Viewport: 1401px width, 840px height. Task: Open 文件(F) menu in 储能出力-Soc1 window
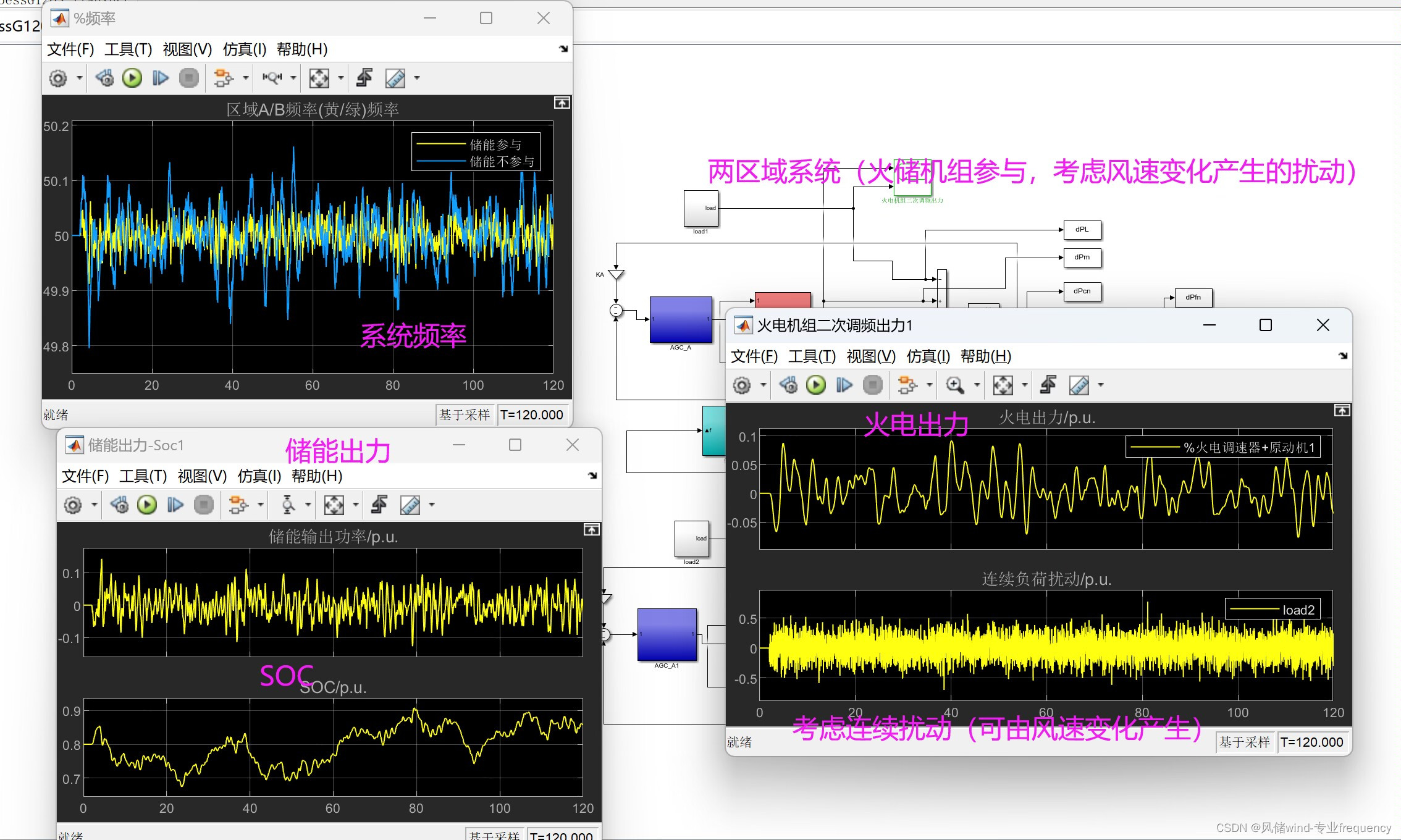click(x=85, y=476)
